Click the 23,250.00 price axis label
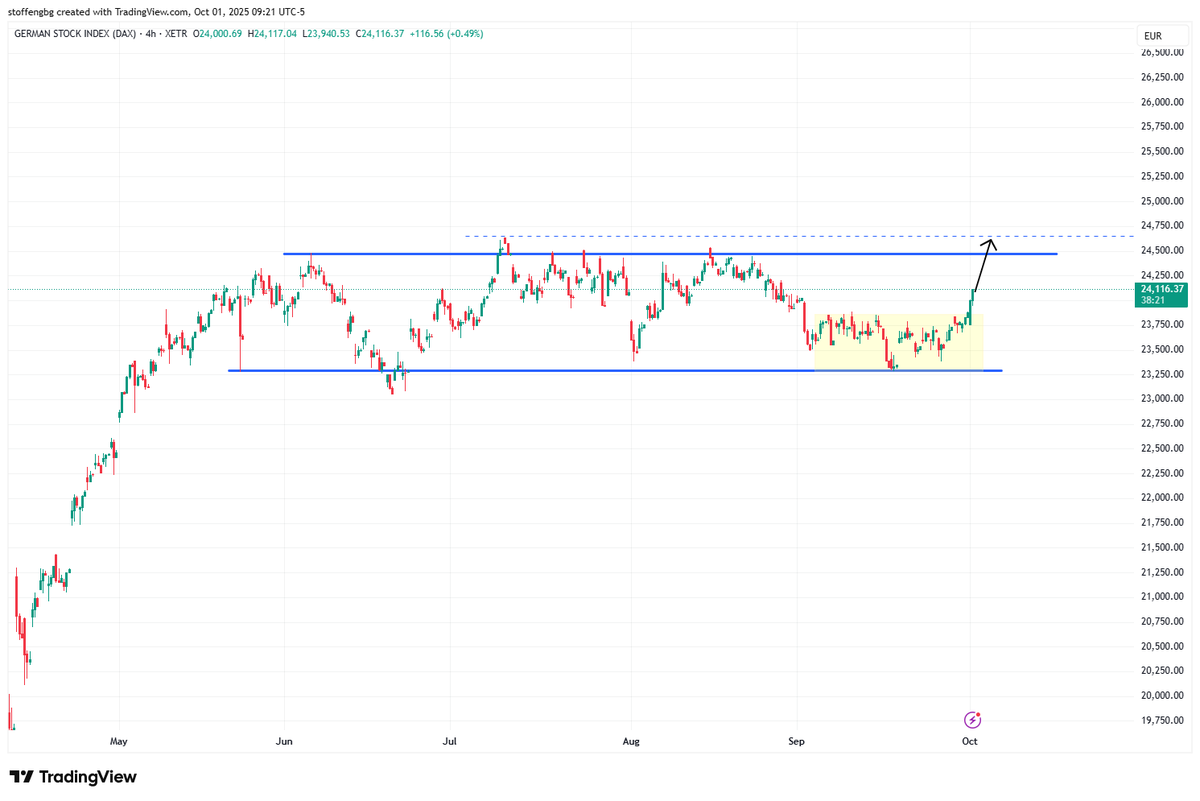 coord(1163,374)
